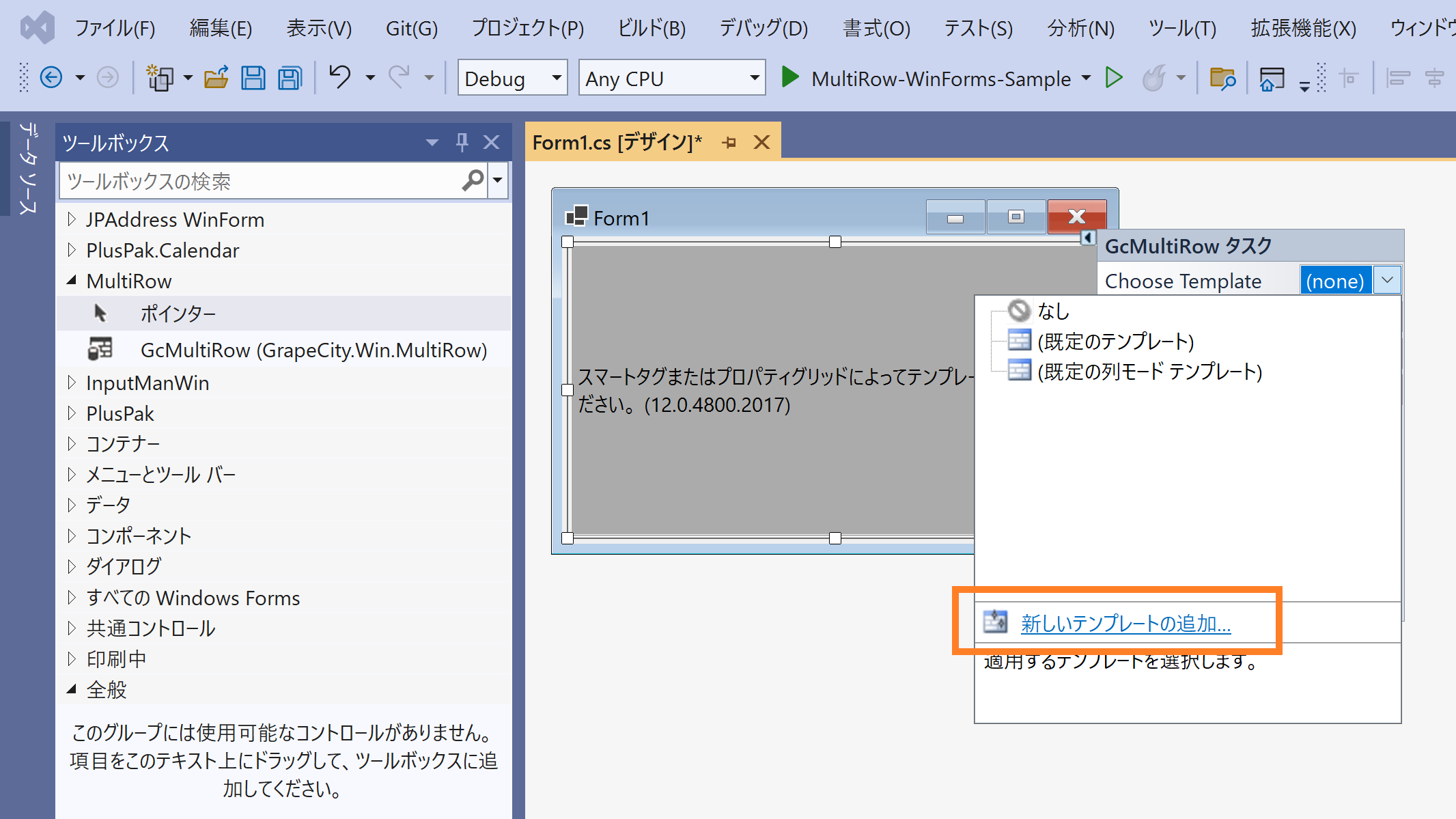Undo the last action
This screenshot has height=819, width=1456.
click(x=340, y=77)
